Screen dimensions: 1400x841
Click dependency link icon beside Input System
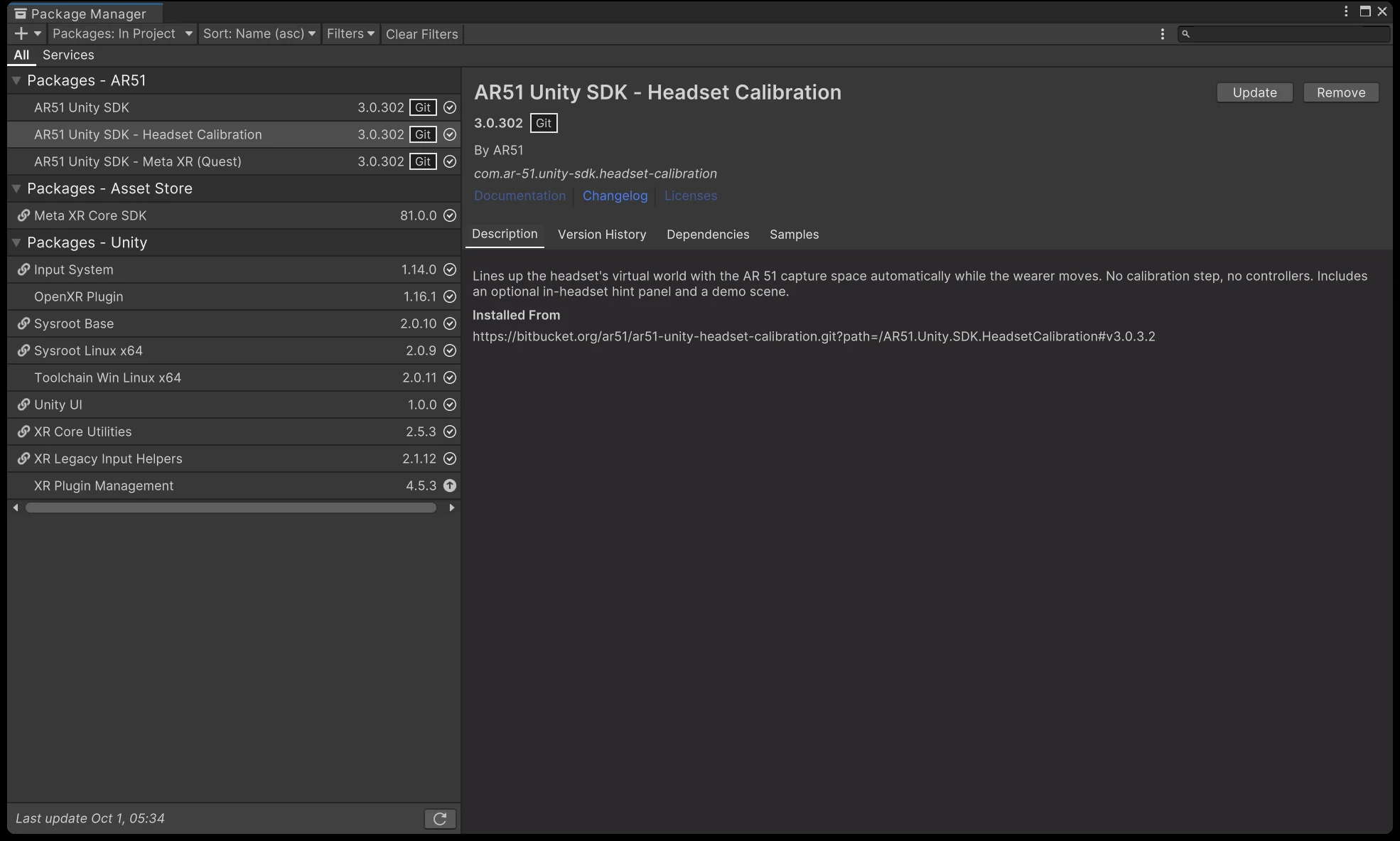[x=23, y=269]
